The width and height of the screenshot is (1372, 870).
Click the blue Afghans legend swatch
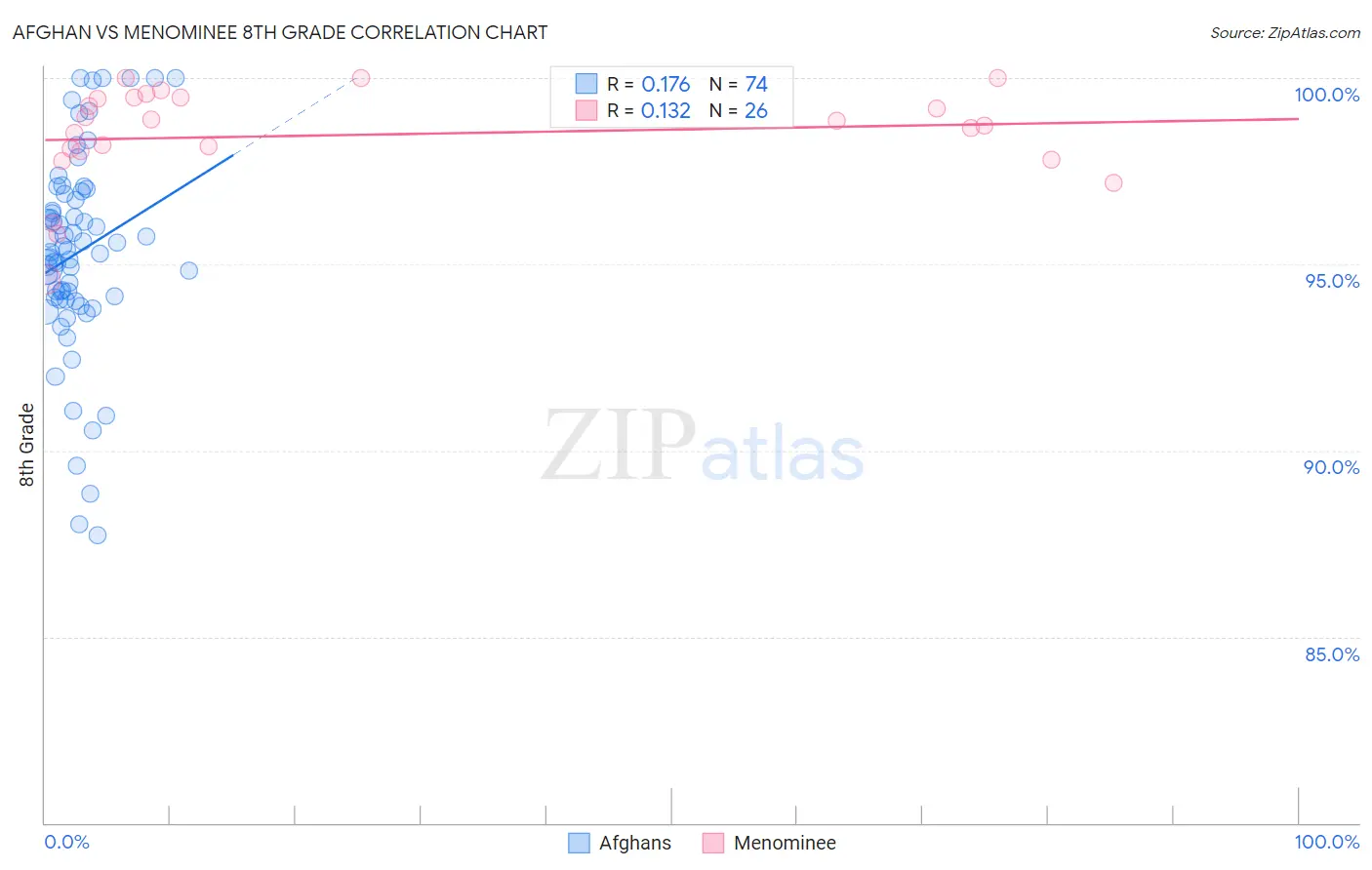click(579, 843)
